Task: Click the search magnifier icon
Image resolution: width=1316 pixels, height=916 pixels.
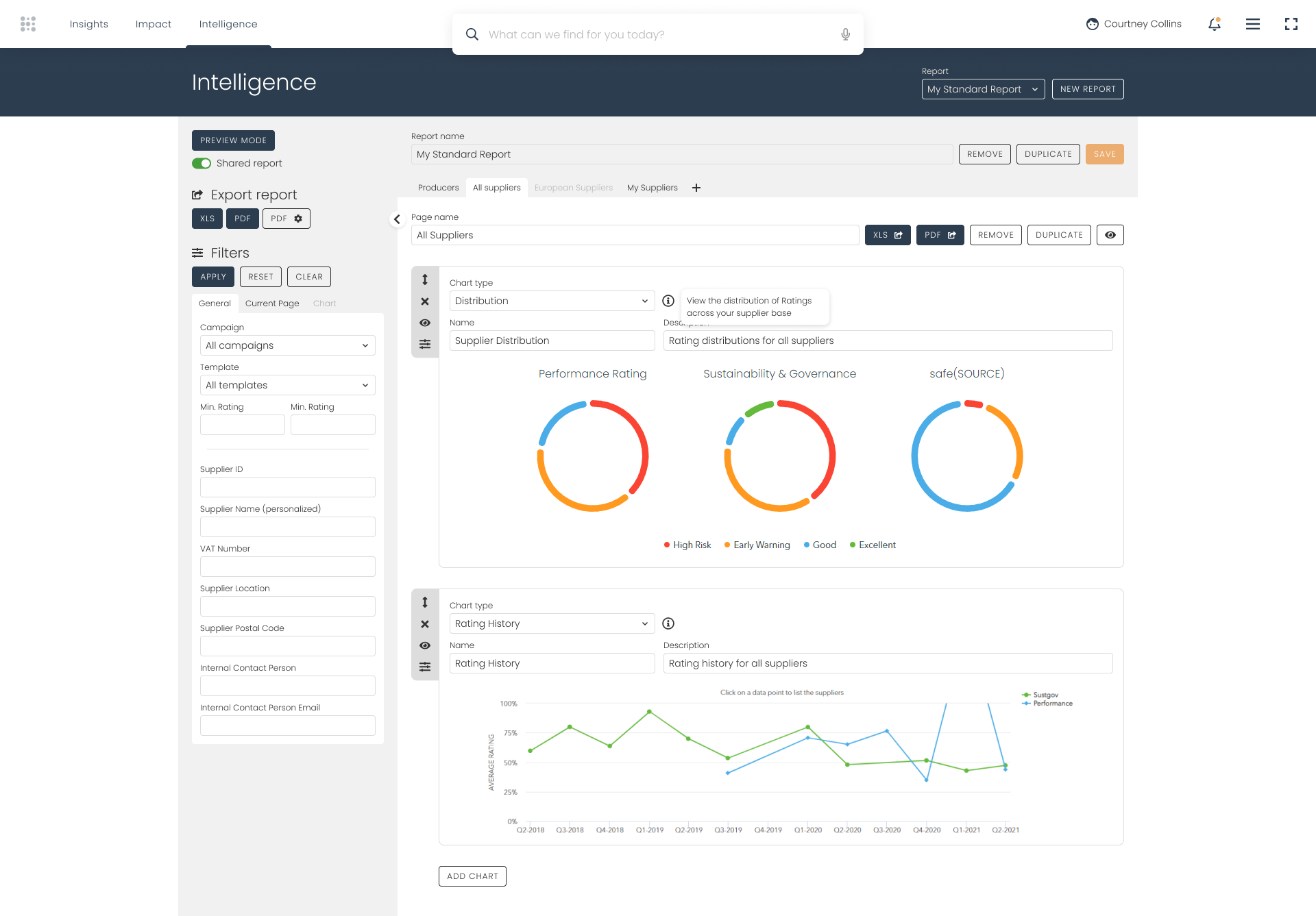Action: (x=472, y=34)
